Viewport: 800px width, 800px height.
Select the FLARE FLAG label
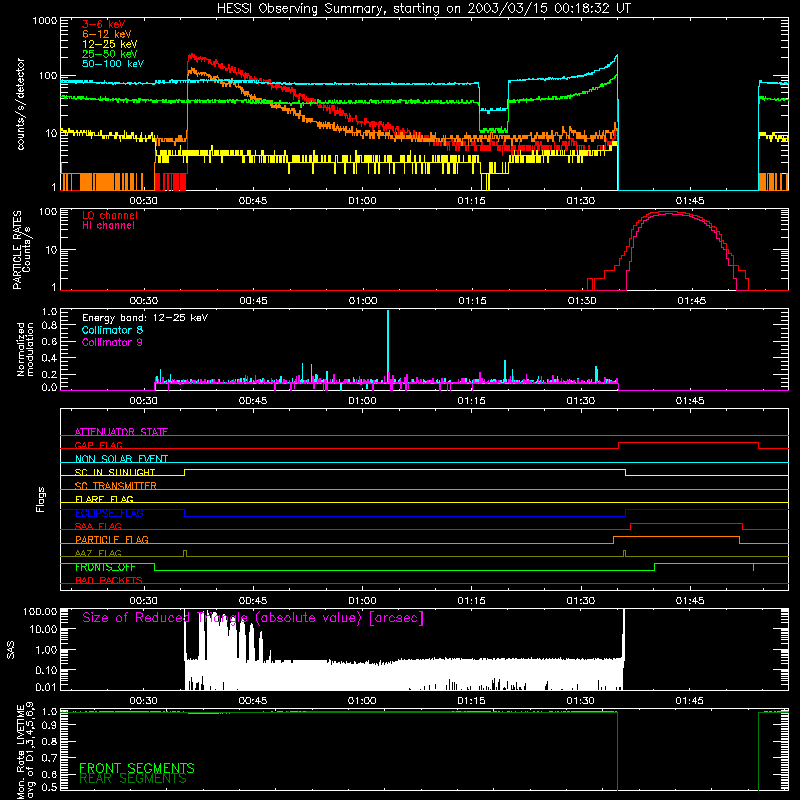[104, 499]
